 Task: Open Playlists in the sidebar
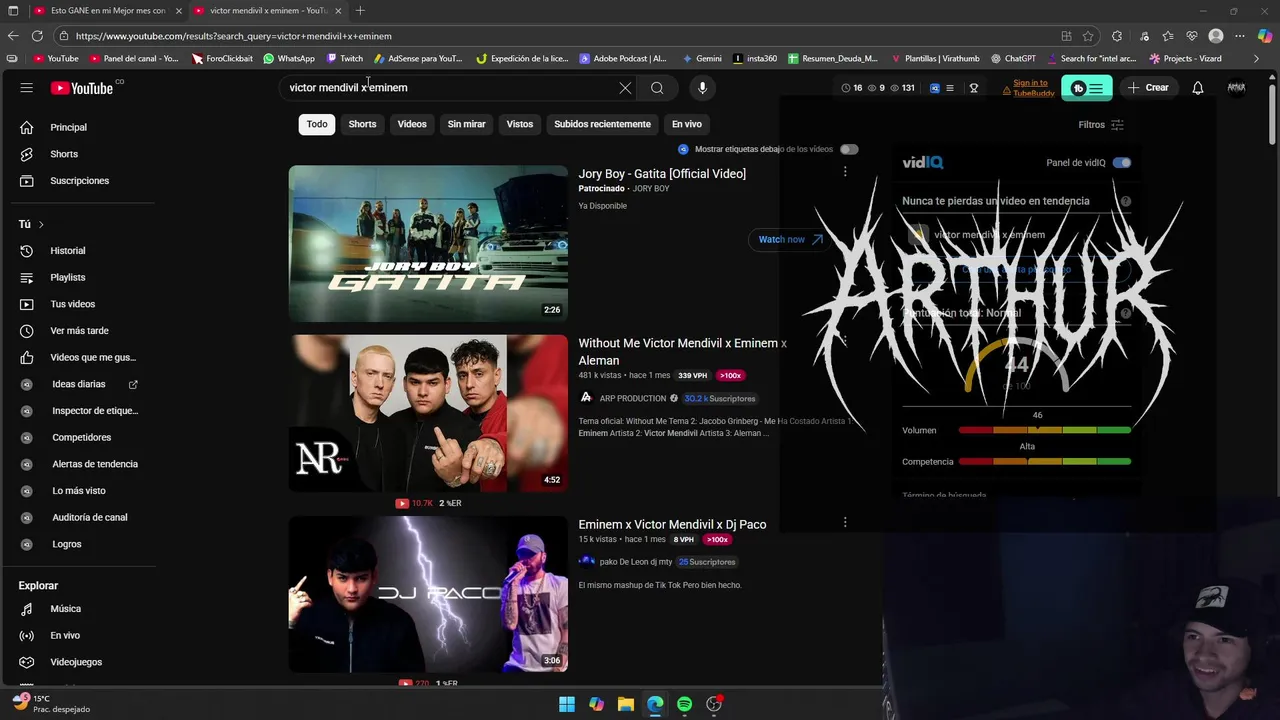67,277
